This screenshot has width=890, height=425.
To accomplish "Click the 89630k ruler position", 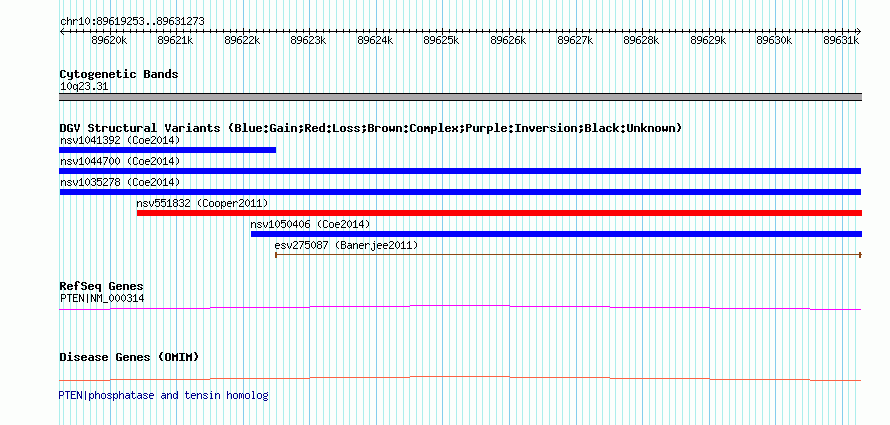I will pos(775,40).
